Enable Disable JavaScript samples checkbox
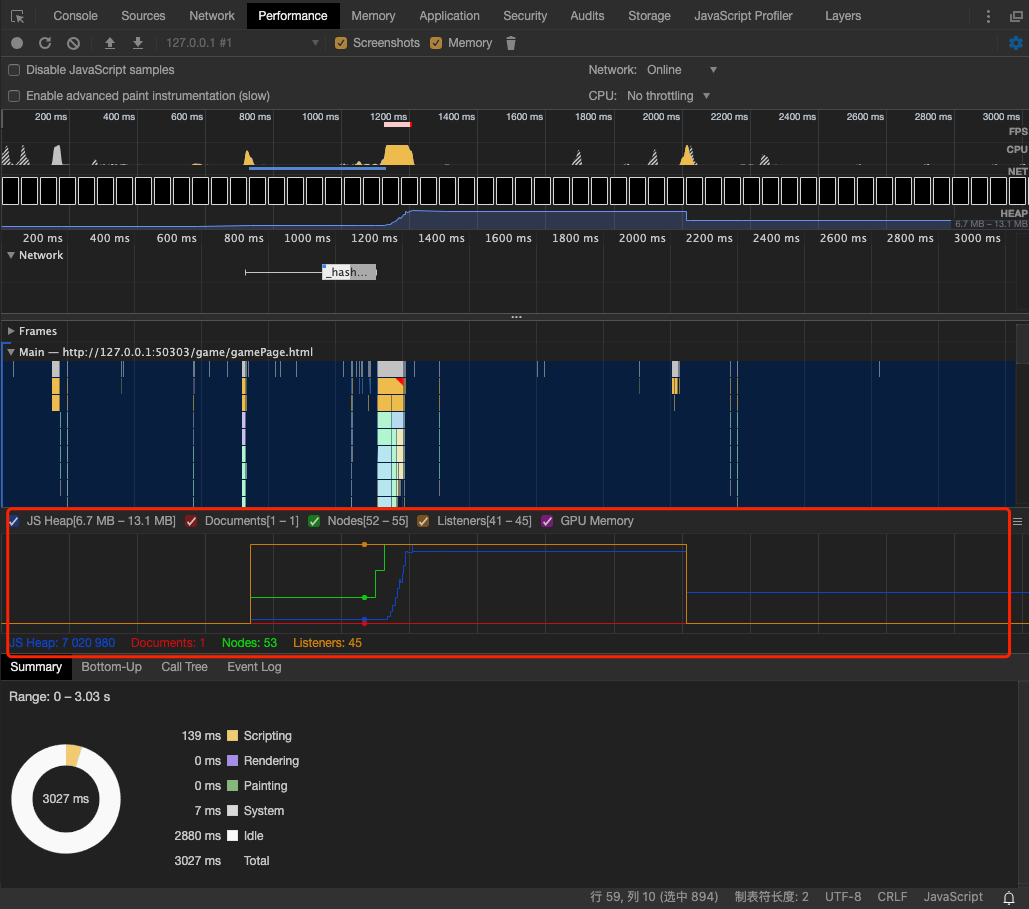The height and width of the screenshot is (909, 1029). tap(14, 70)
